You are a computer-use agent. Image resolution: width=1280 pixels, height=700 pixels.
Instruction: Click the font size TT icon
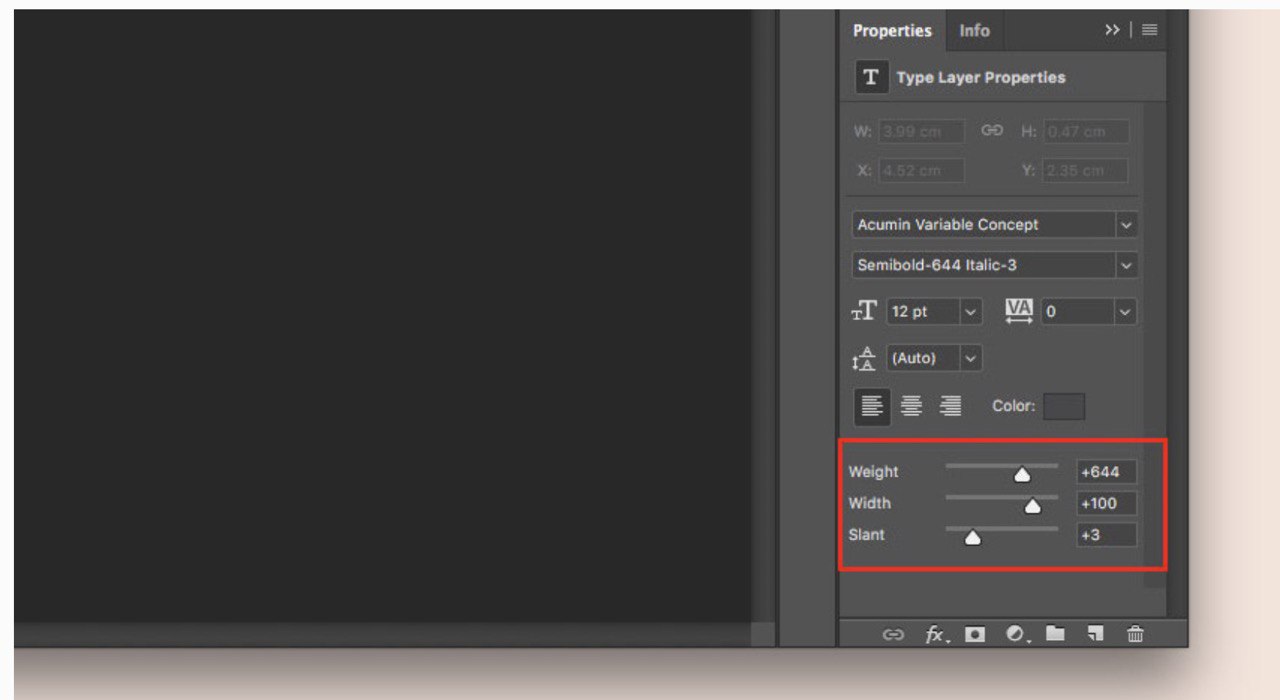tap(864, 311)
